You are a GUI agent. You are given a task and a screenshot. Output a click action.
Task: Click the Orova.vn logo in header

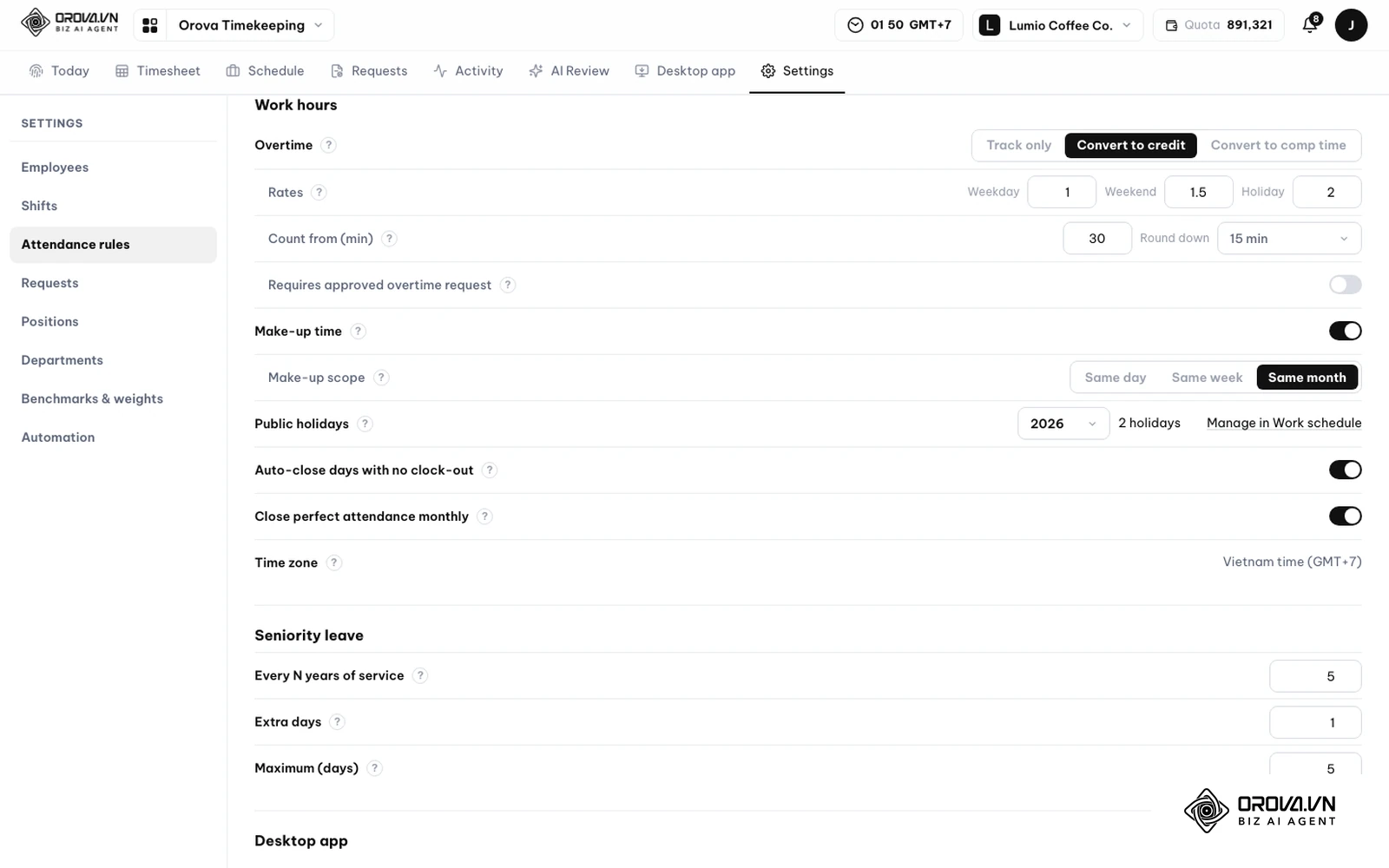tap(69, 23)
